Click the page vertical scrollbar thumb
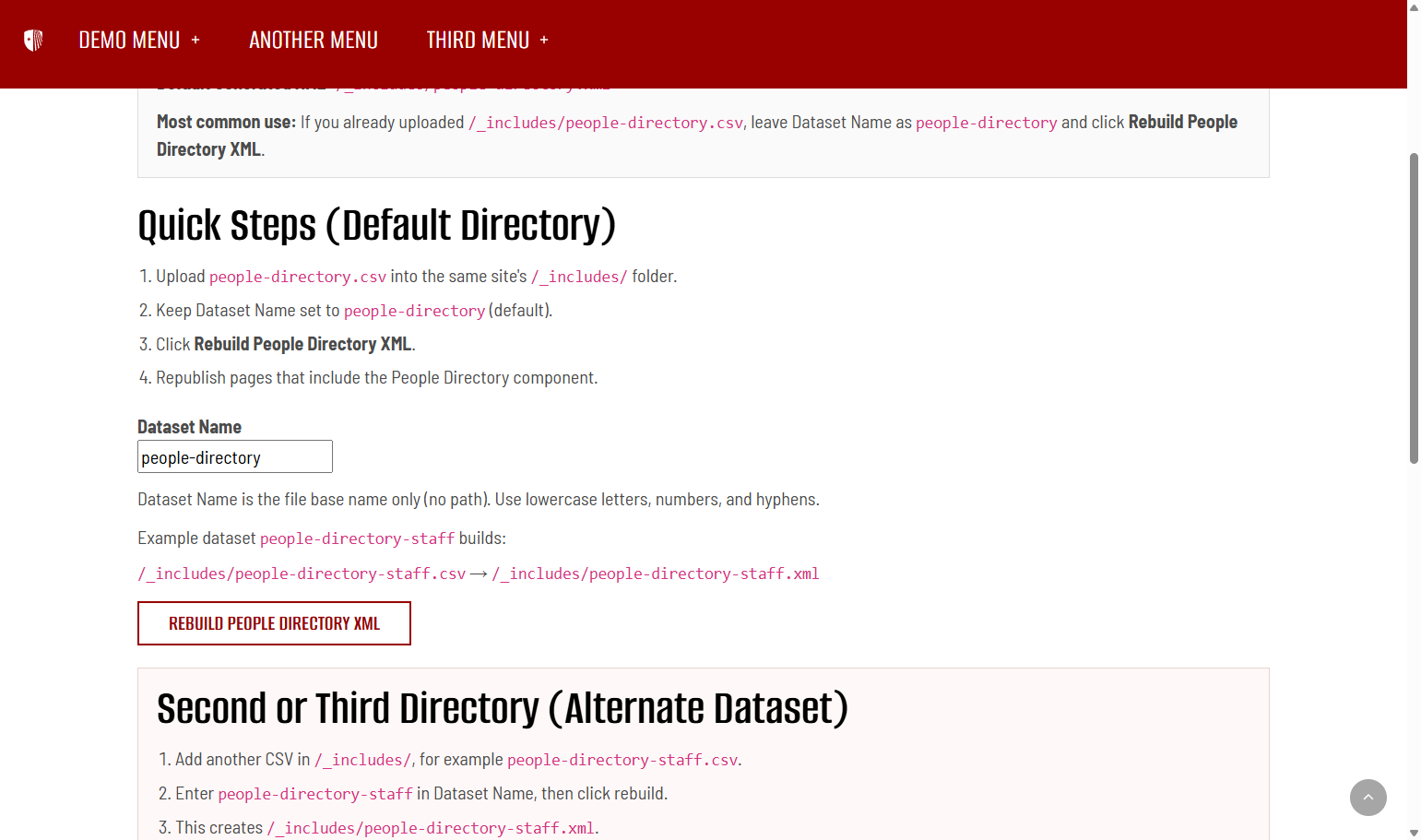Screen dimensions: 1421x840 tap(1414, 308)
